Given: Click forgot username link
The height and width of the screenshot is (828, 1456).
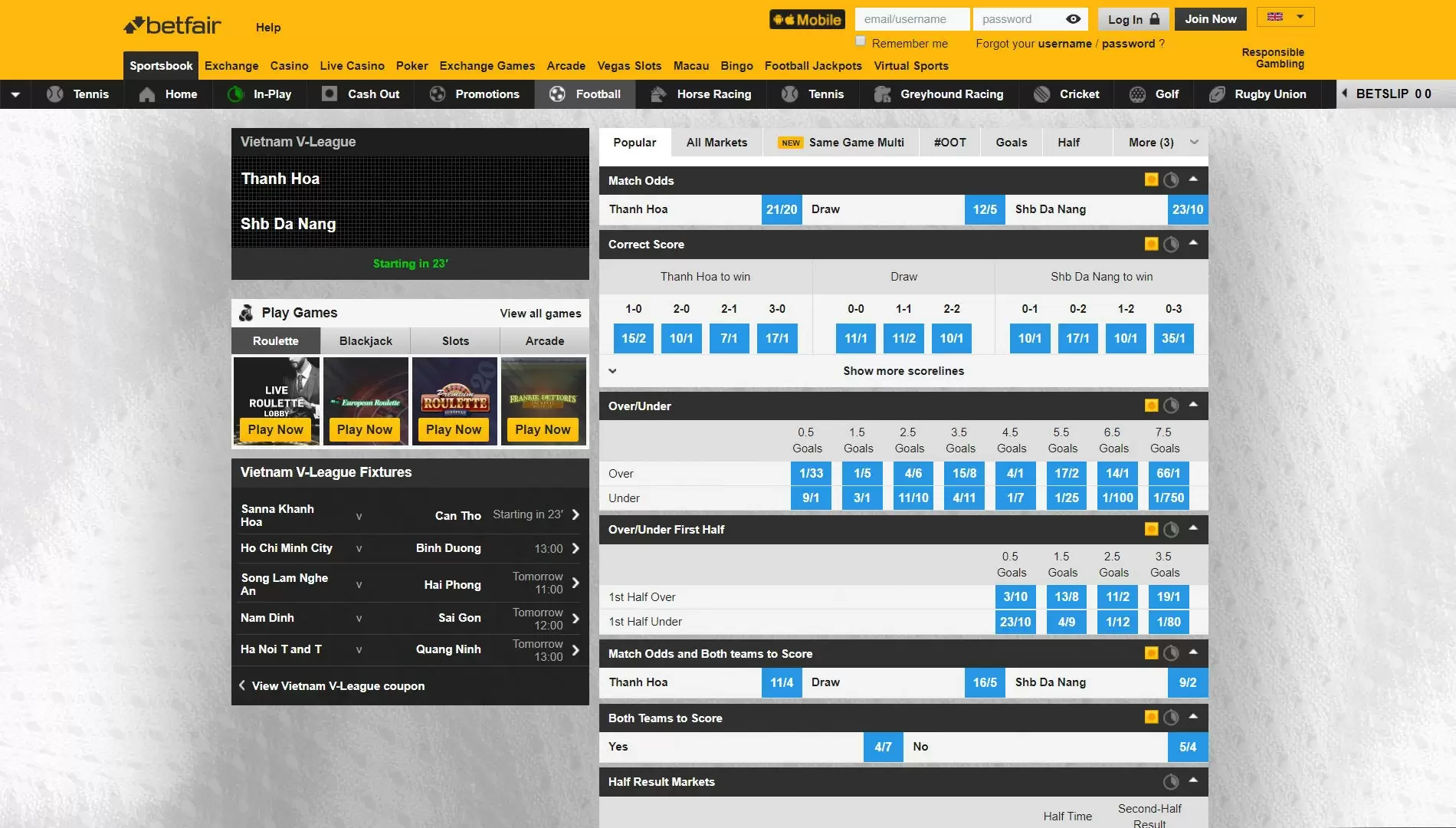Looking at the screenshot, I should pos(1064,44).
